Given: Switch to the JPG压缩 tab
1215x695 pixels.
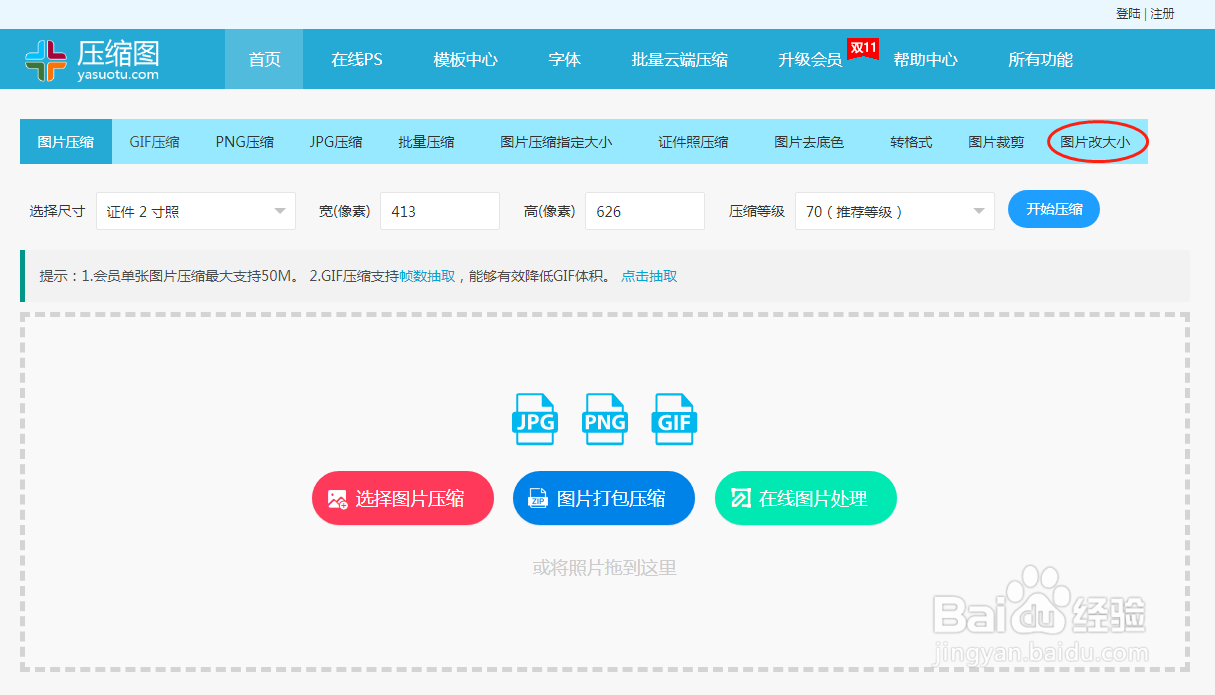Looking at the screenshot, I should coord(336,142).
